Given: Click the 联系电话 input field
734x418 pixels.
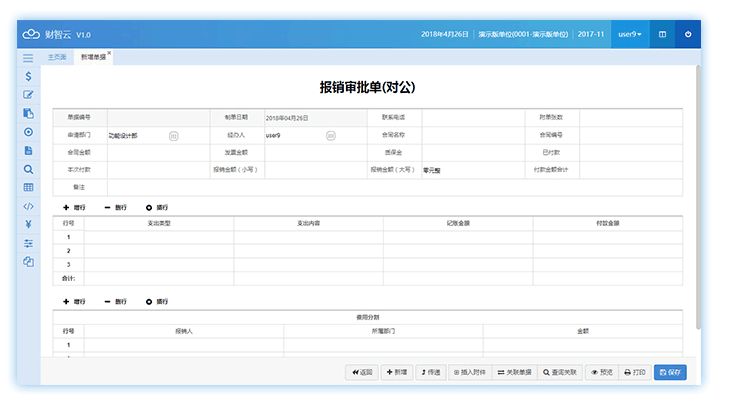Looking at the screenshot, I should pos(473,117).
